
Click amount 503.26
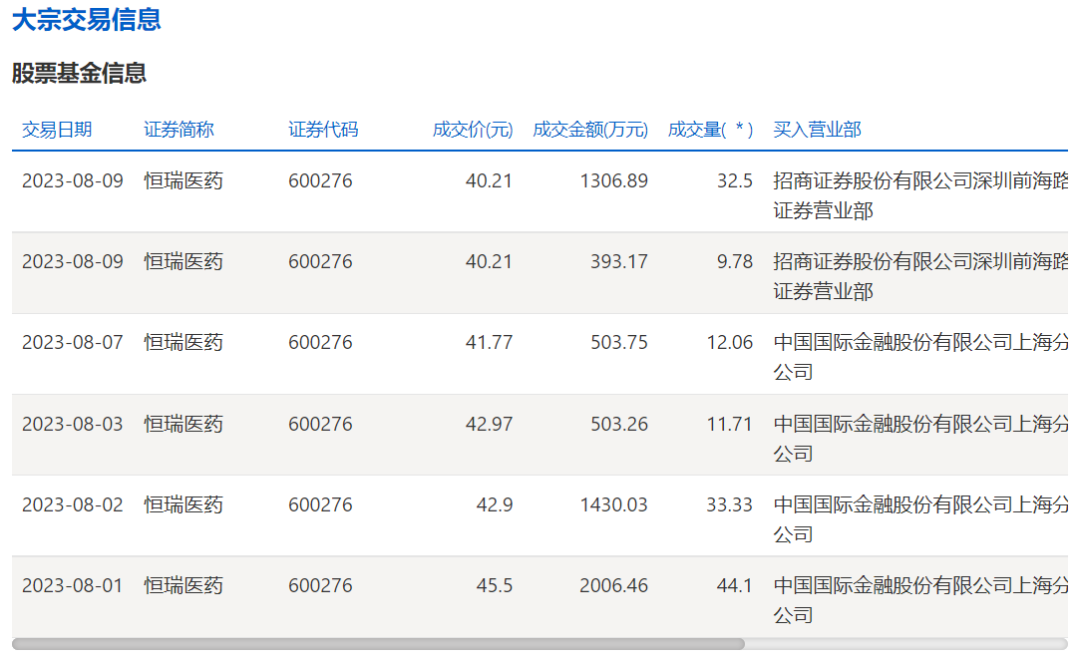tap(619, 423)
